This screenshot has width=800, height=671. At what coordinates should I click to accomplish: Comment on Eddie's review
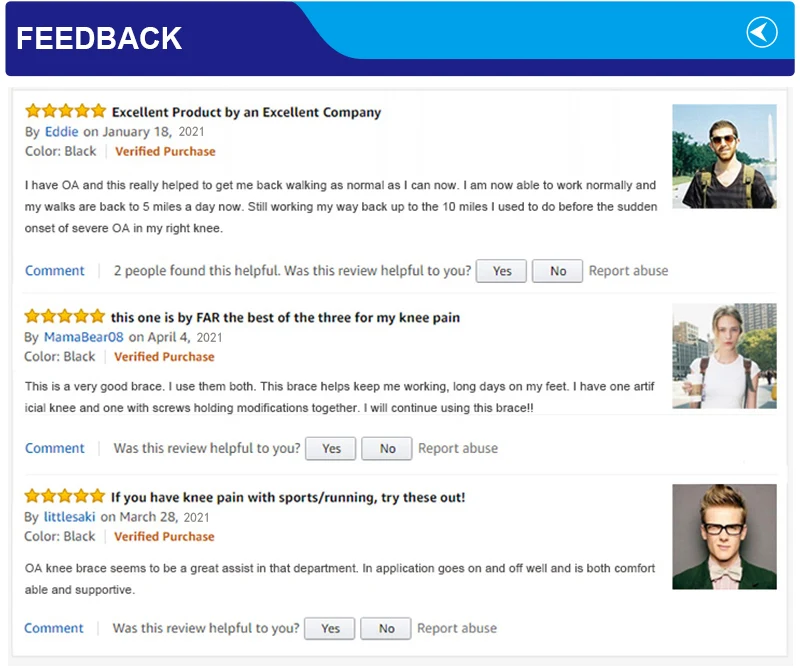pos(55,271)
